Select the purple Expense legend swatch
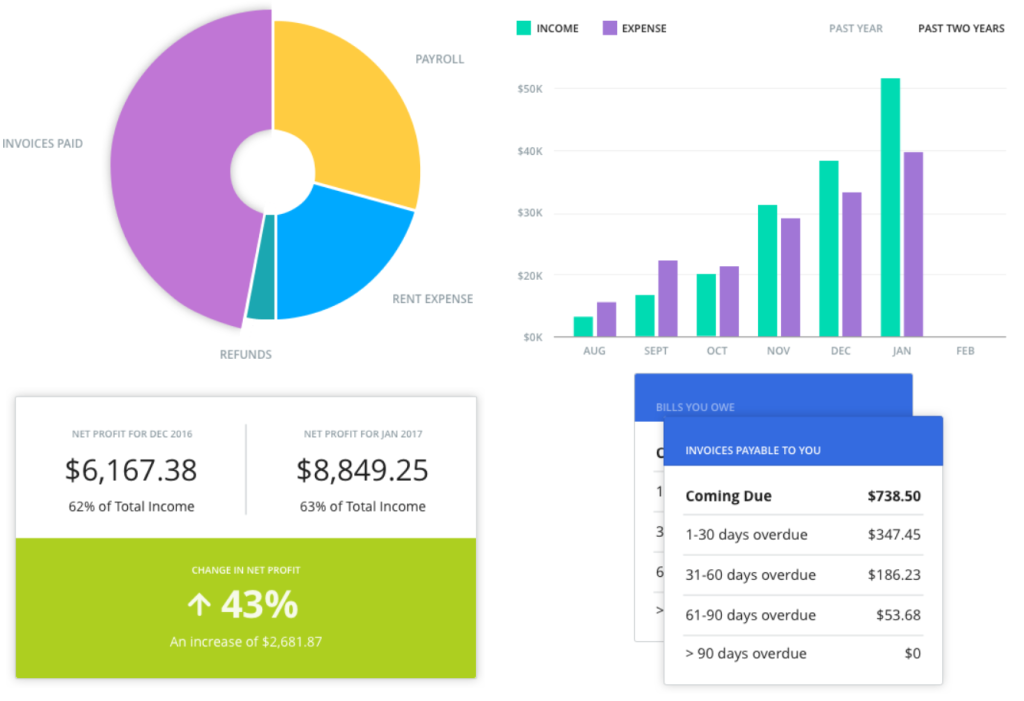1024x701 pixels. [609, 28]
